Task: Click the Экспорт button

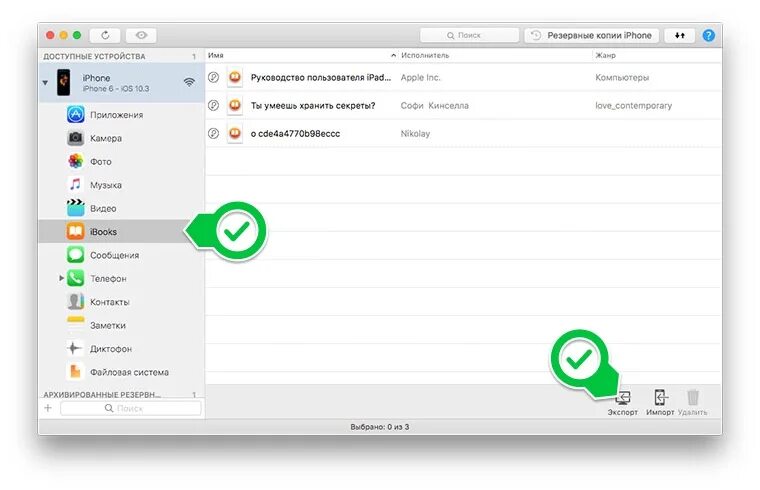Action: [623, 403]
